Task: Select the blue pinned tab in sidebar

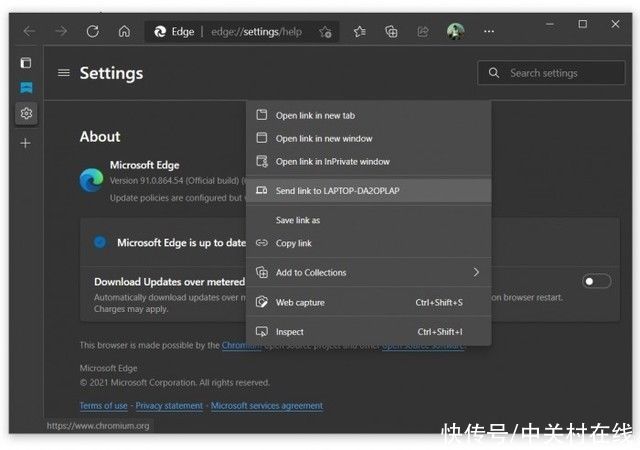Action: (x=26, y=87)
